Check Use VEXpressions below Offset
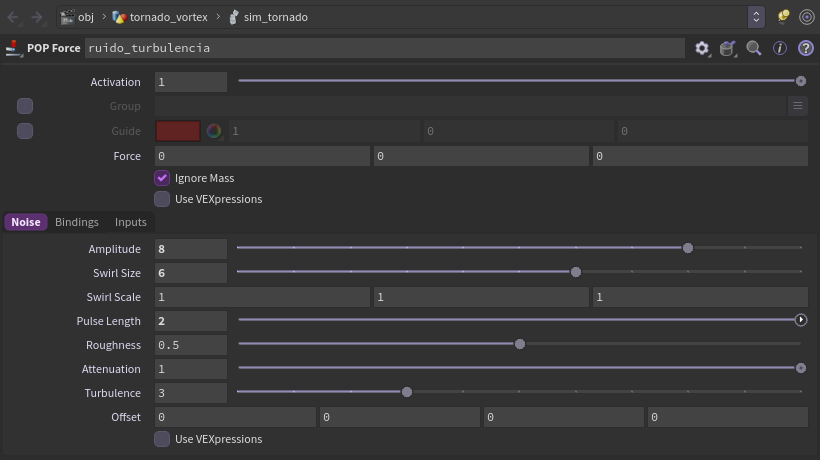Image resolution: width=820 pixels, height=460 pixels. click(162, 439)
